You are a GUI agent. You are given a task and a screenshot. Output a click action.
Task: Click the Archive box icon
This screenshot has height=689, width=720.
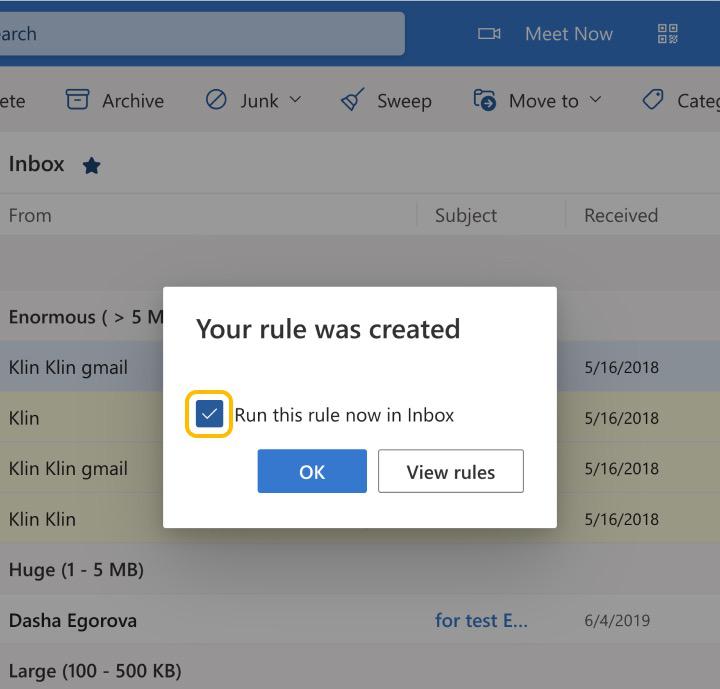77,100
